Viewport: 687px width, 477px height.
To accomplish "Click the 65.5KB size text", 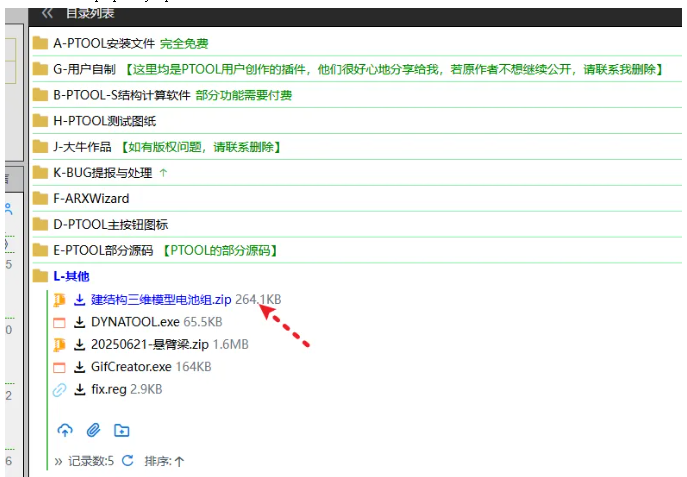I will (203, 322).
